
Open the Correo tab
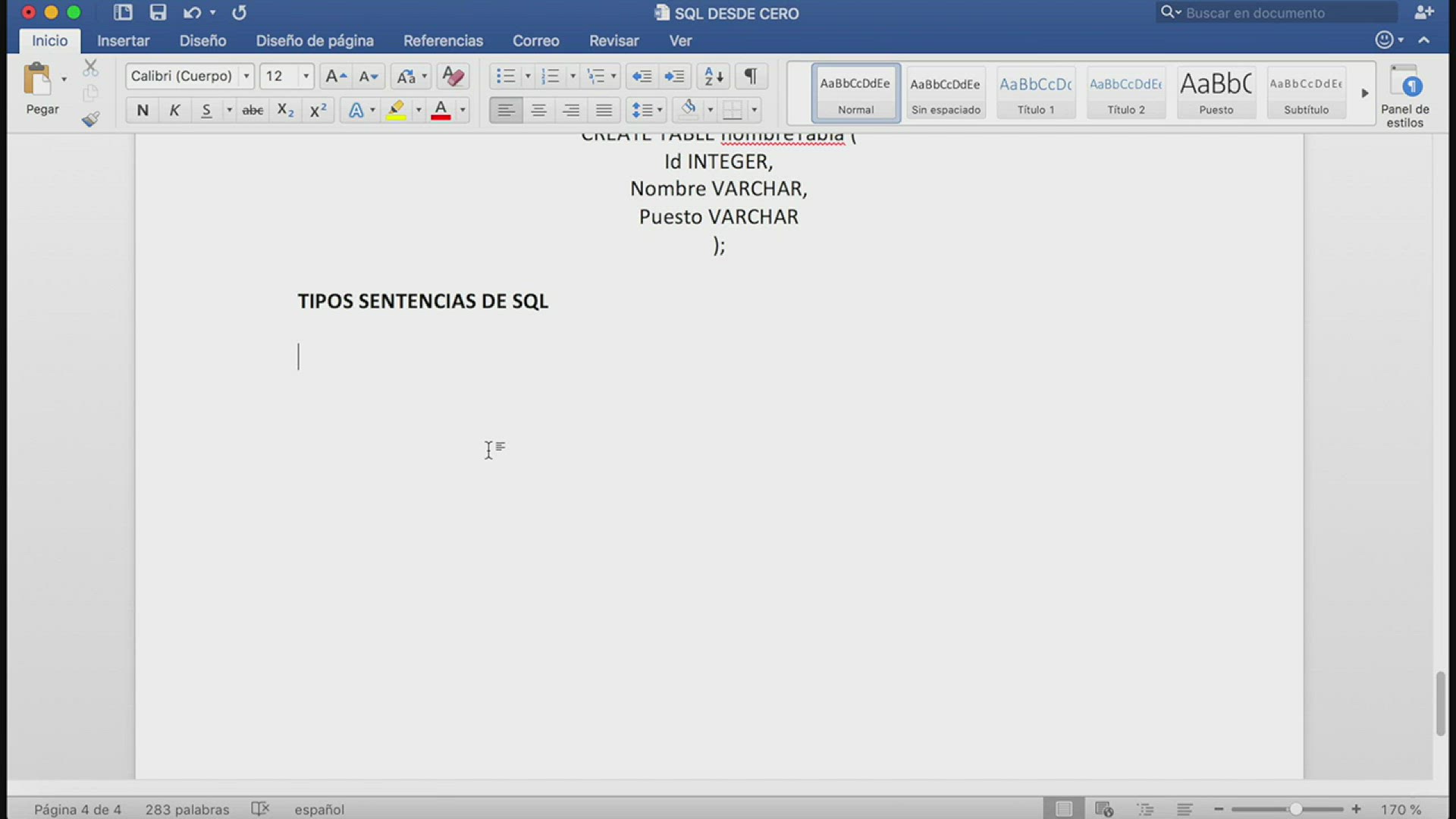pyautogui.click(x=535, y=41)
